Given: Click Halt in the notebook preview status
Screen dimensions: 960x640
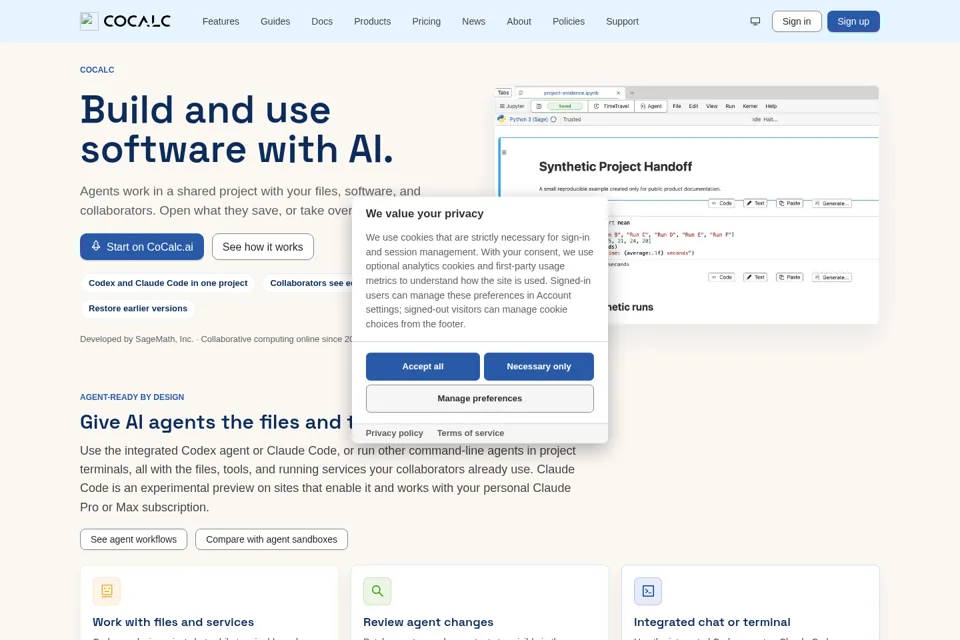Looking at the screenshot, I should pyautogui.click(x=770, y=119).
